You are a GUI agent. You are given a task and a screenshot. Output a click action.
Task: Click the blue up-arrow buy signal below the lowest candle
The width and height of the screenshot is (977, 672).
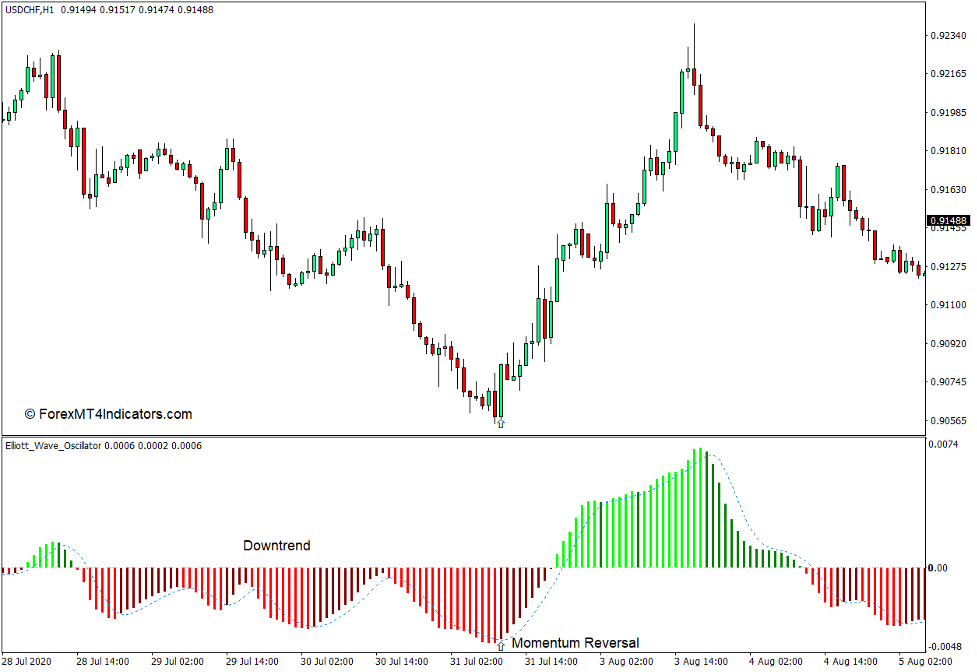point(500,423)
